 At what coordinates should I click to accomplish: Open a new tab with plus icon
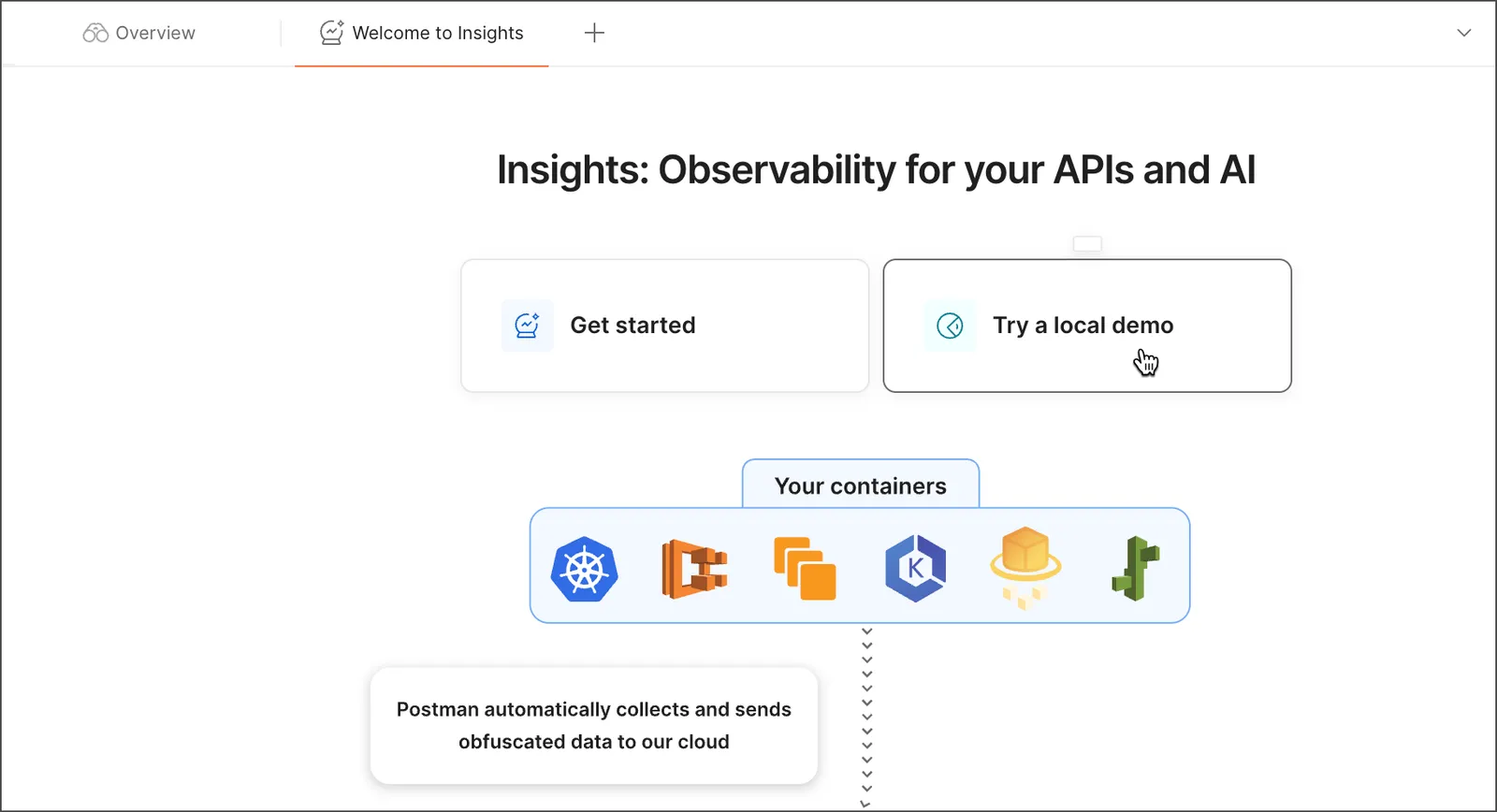[594, 34]
